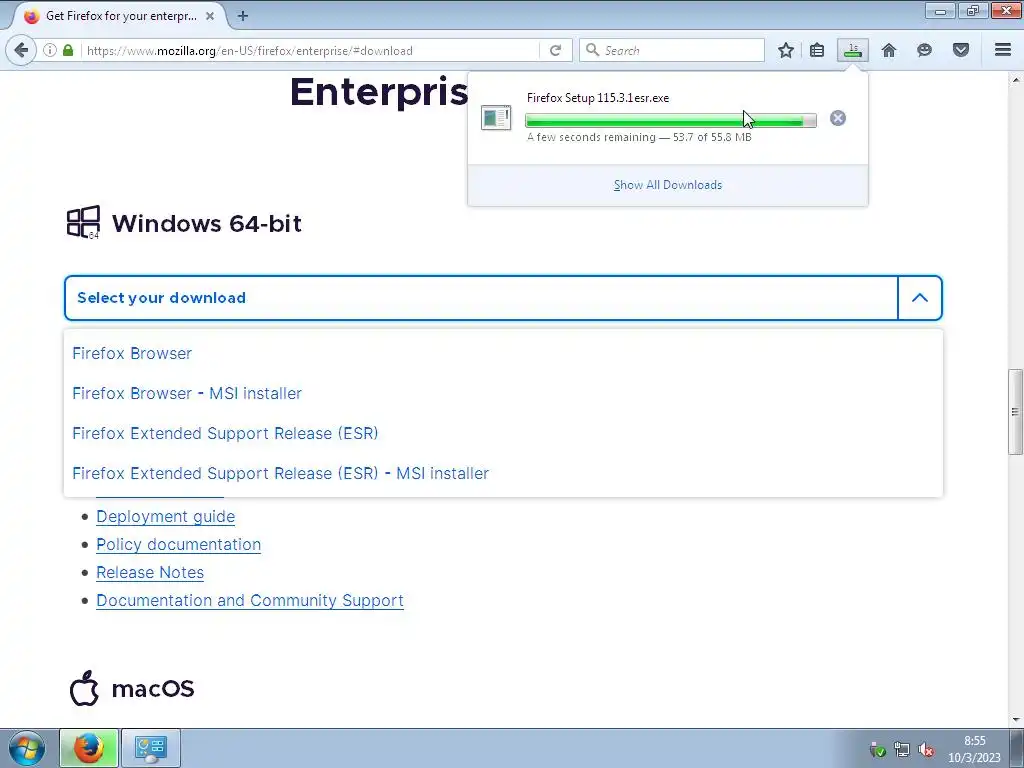
Task: Click the chevron arrow on download dropdown
Action: coord(920,298)
